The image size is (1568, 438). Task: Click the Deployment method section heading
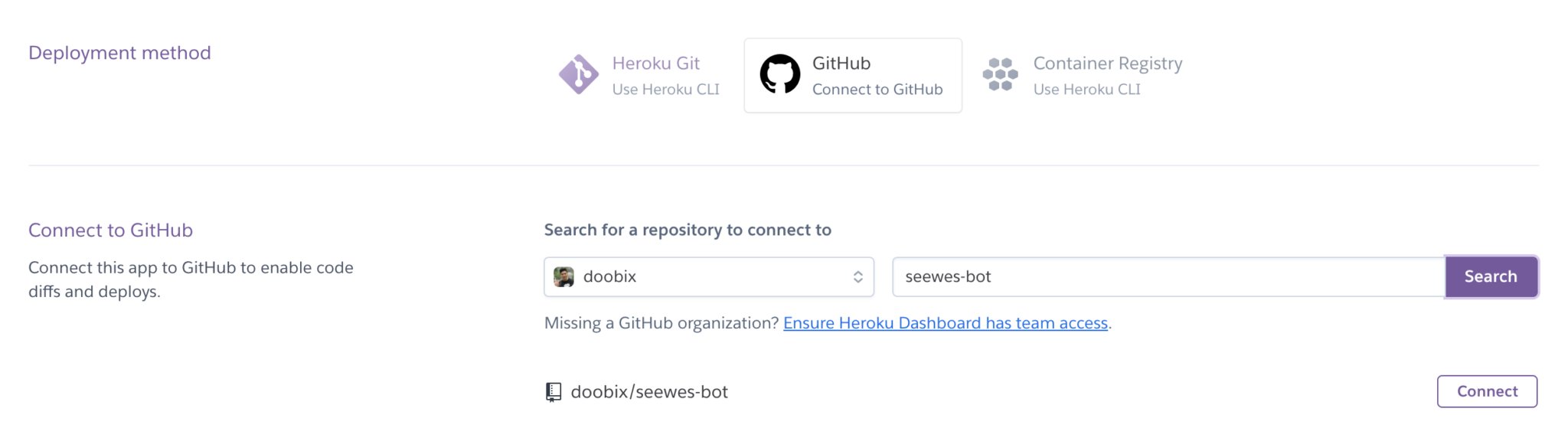tap(119, 53)
